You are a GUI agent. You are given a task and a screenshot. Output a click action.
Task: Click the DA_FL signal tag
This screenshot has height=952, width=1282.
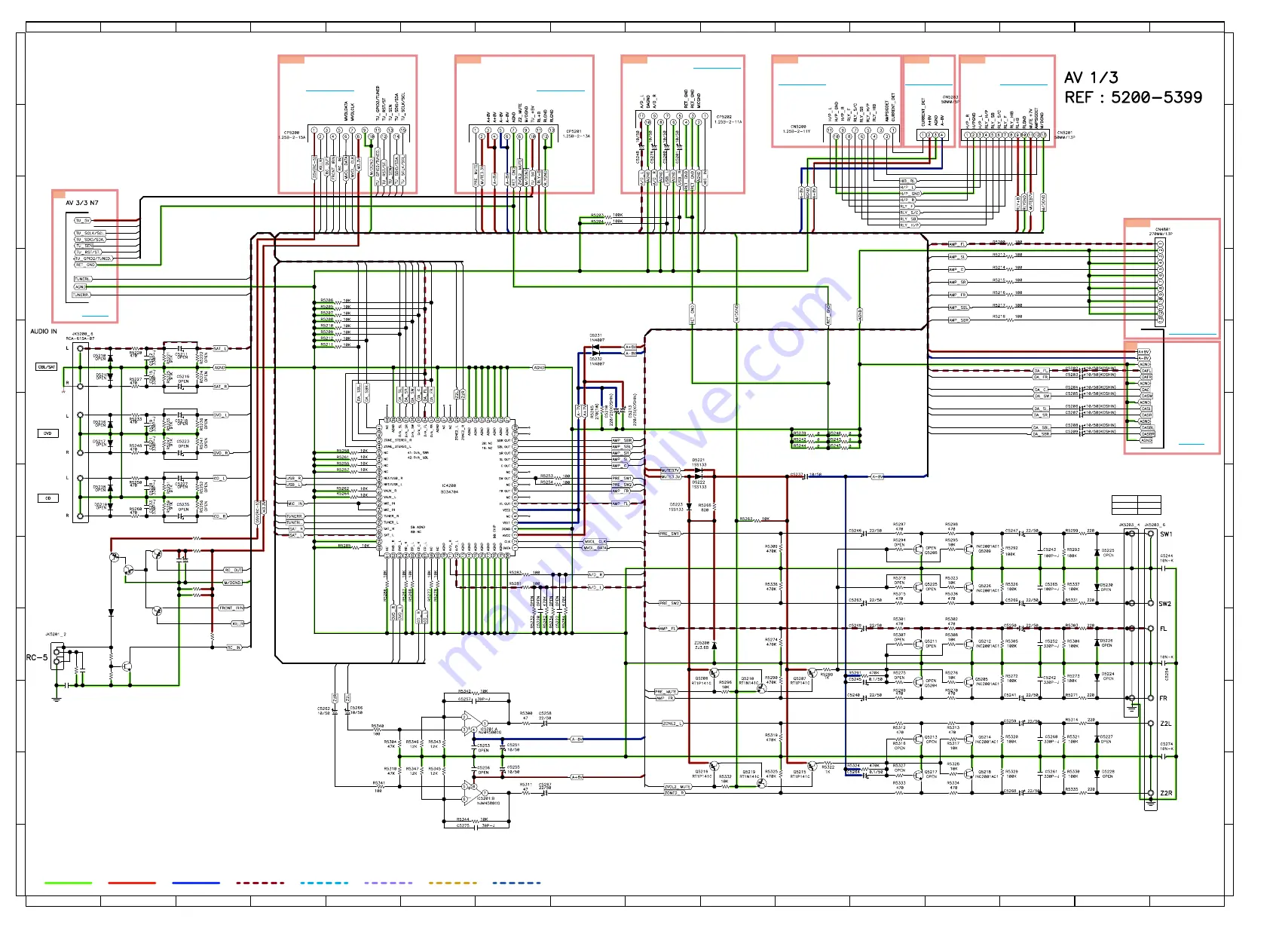1041,371
